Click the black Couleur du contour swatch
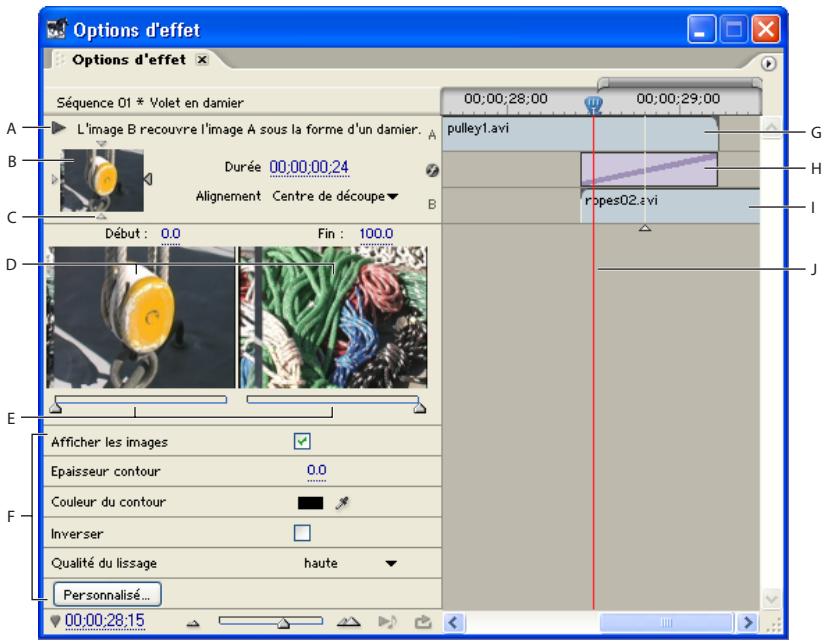The width and height of the screenshot is (826, 643). (311, 502)
